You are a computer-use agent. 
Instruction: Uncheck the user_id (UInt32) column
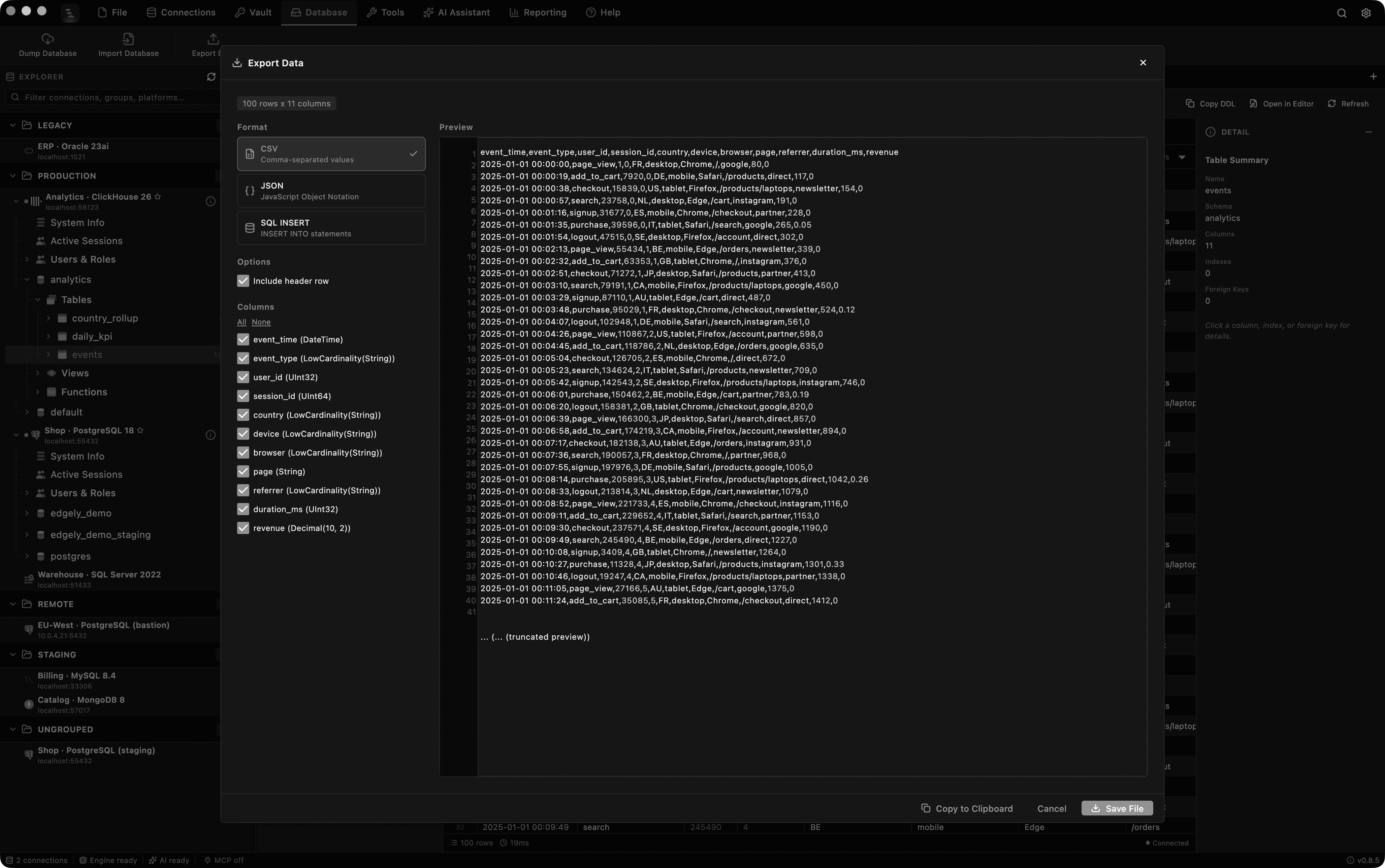click(x=243, y=377)
